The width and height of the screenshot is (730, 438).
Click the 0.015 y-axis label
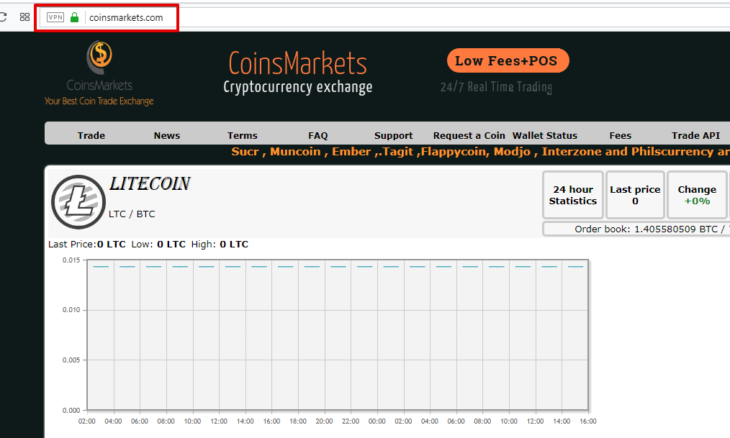click(71, 260)
